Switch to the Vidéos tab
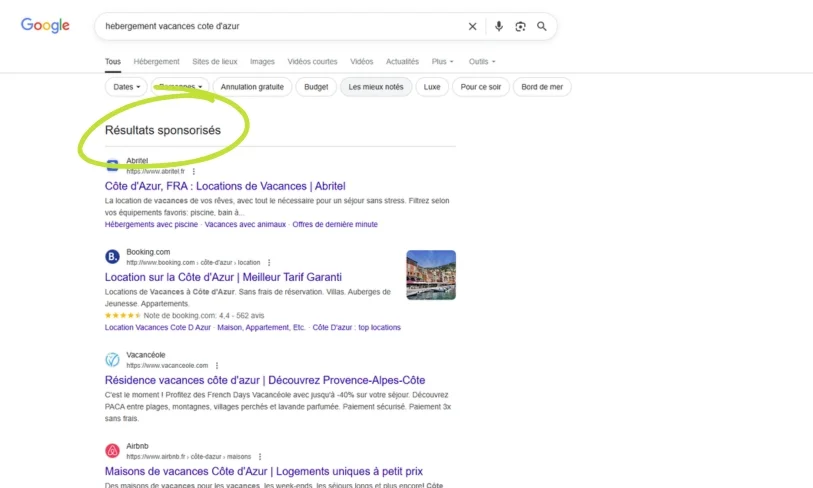This screenshot has width=813, height=488. click(x=361, y=61)
